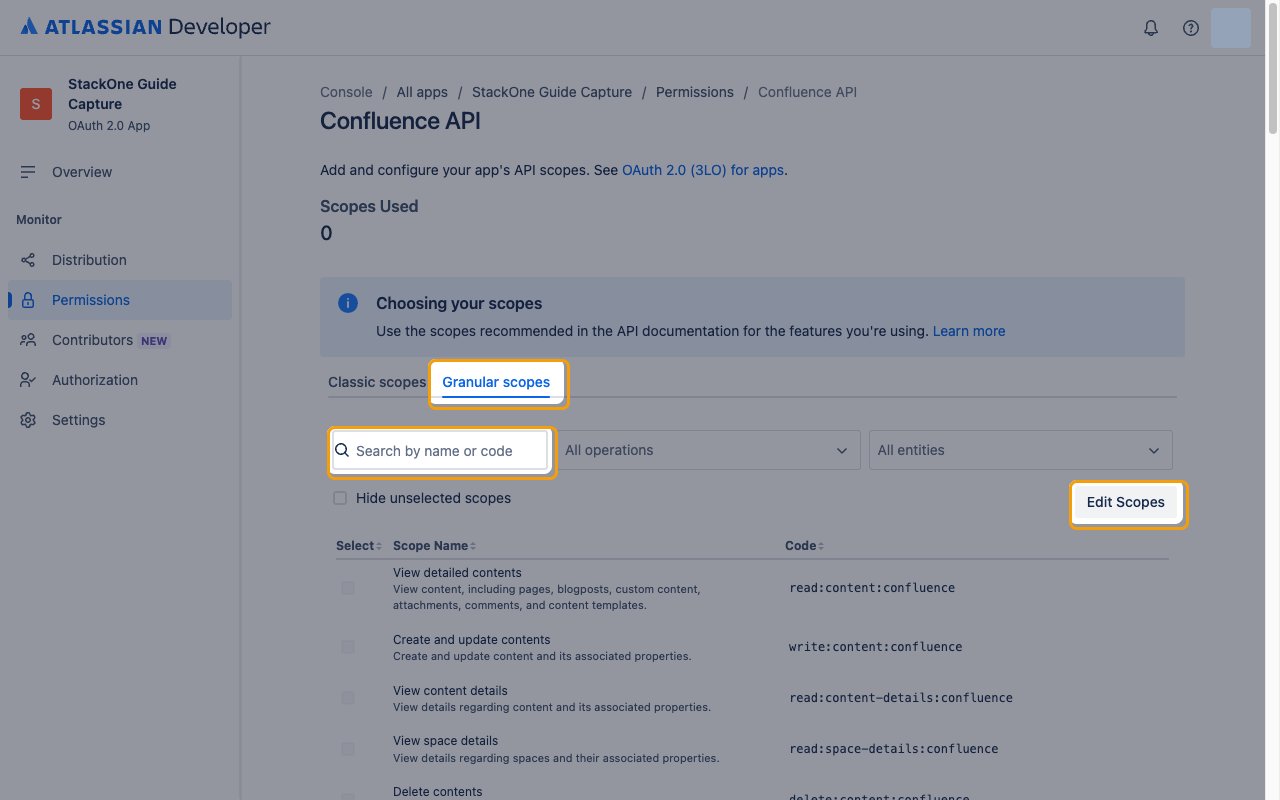This screenshot has width=1280, height=800.
Task: Click StackOne Guide Capture app name in sidebar
Action: coord(122,94)
